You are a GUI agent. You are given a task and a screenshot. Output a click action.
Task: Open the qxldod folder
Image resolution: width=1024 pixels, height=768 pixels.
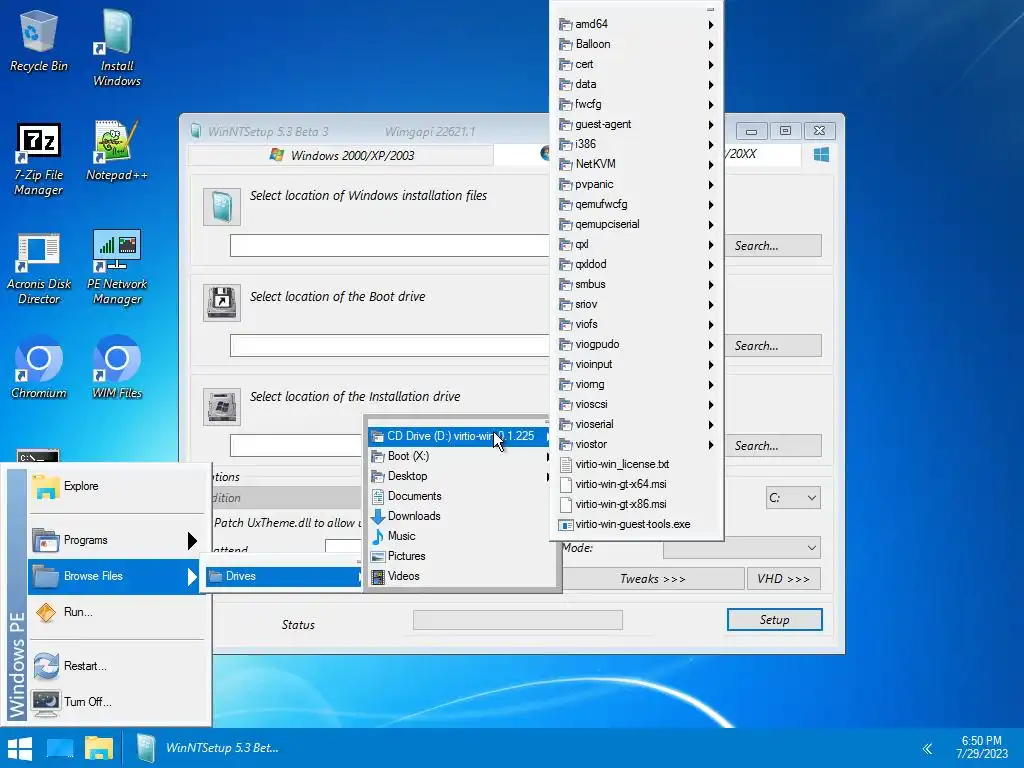pos(637,264)
